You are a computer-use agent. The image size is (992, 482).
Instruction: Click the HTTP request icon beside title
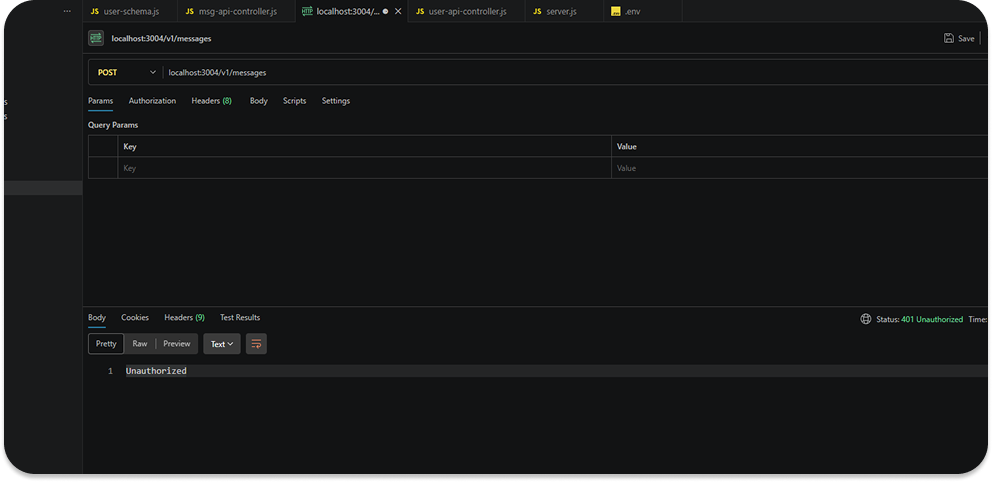coord(96,38)
